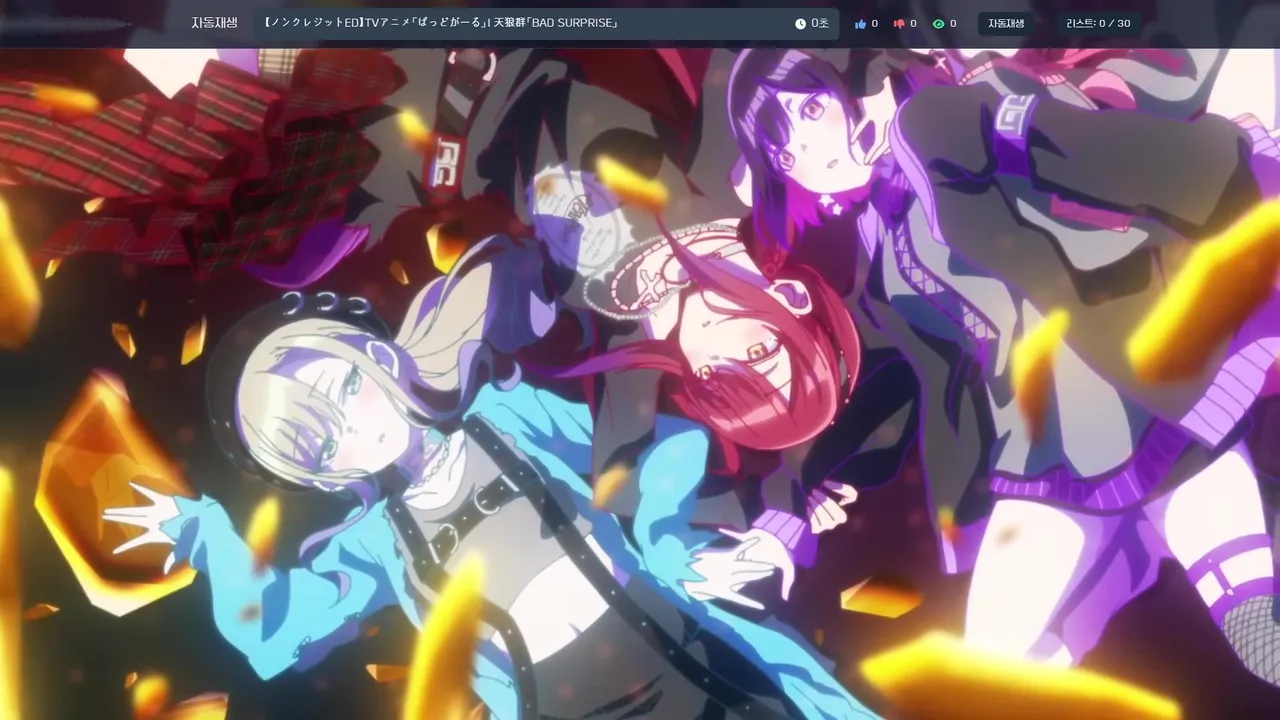Click the clock icon beside 0초
Image resolution: width=1280 pixels, height=720 pixels.
click(800, 23)
